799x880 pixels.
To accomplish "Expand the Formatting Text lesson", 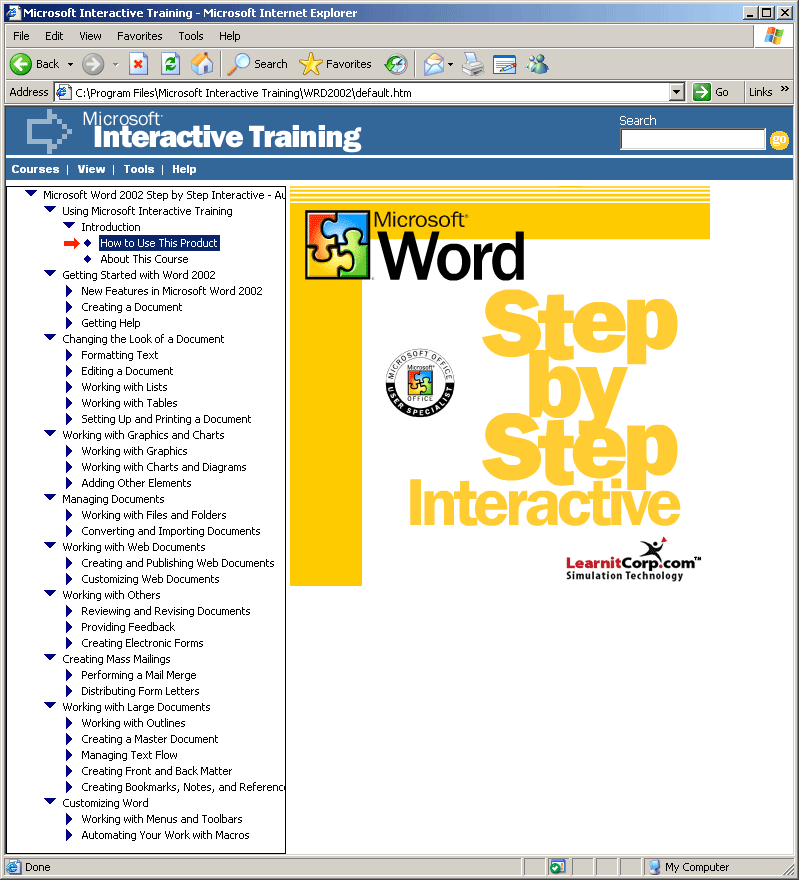I will click(x=69, y=355).
